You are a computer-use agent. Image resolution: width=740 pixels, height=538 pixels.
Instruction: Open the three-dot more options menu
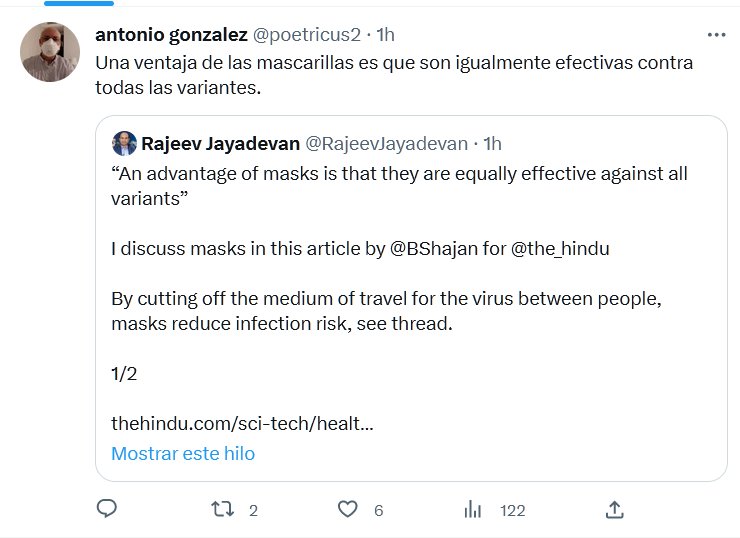pos(716,34)
